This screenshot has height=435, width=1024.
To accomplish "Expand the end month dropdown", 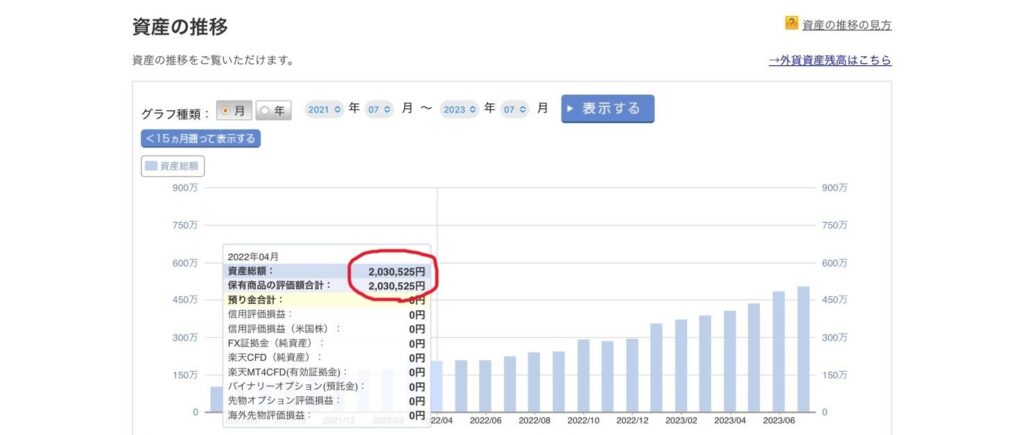I will click(515, 109).
